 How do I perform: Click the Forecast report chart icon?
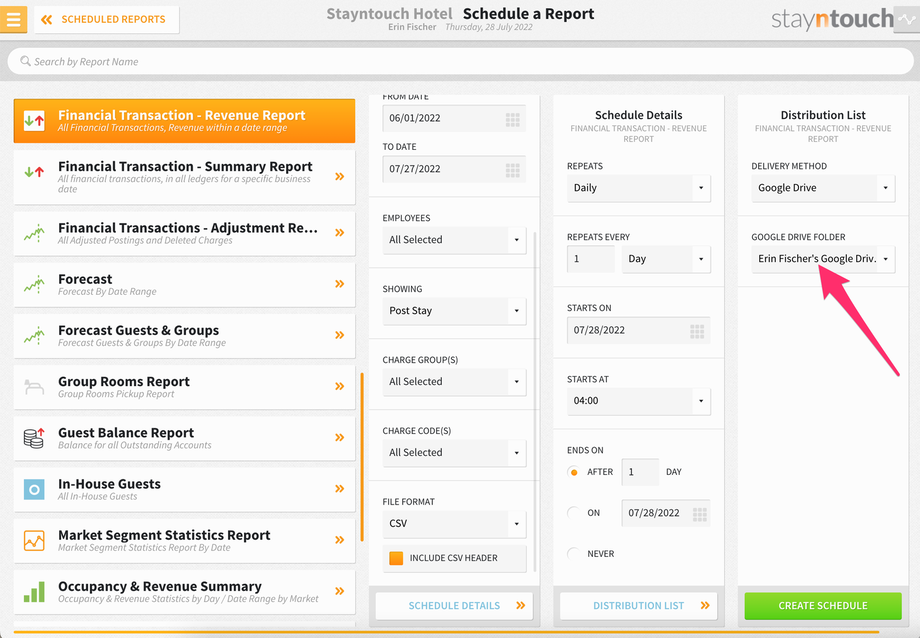tap(34, 284)
